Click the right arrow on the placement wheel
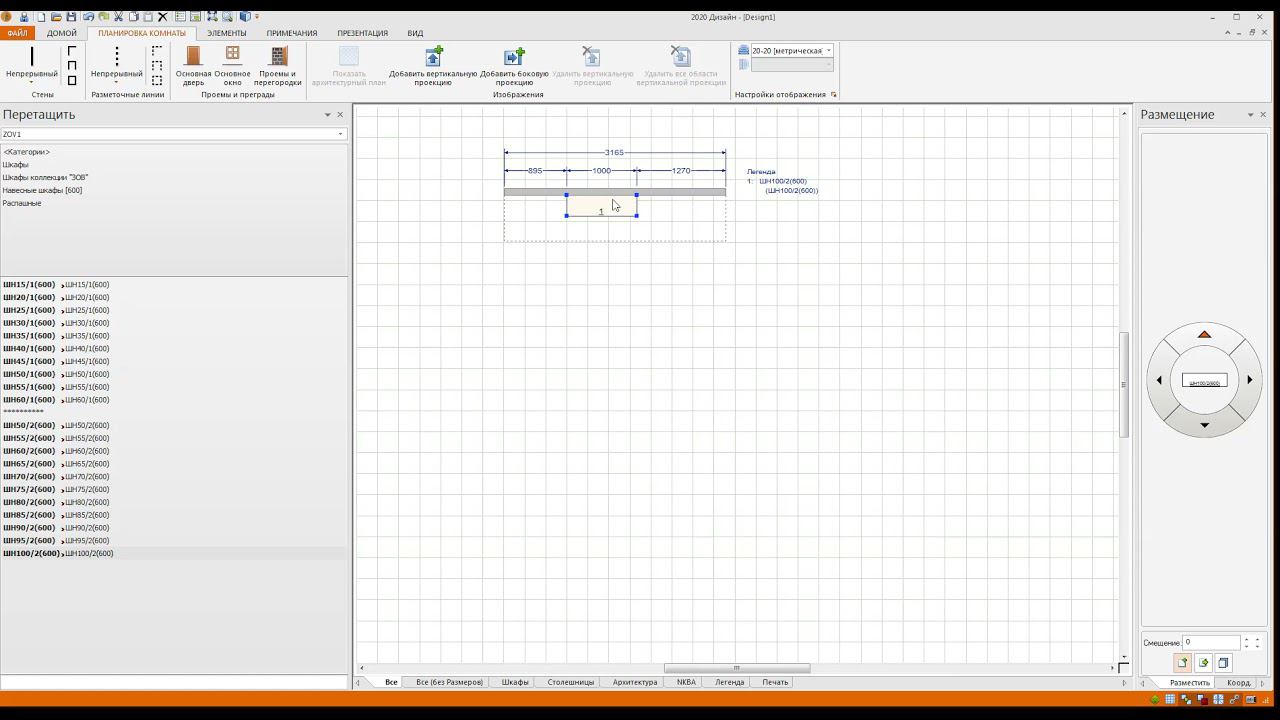 pyautogui.click(x=1250, y=380)
